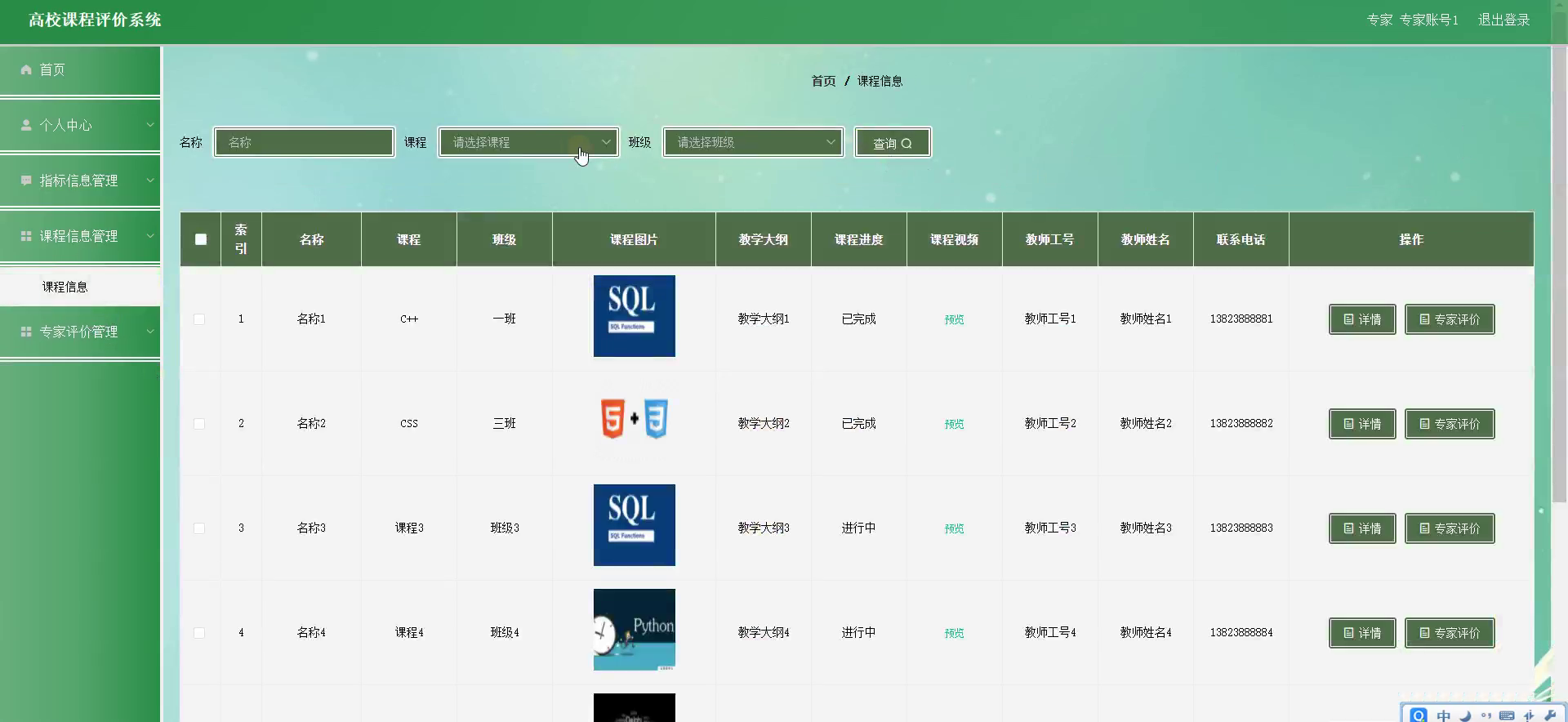The height and width of the screenshot is (722, 1568).
Task: Open the SQL course image of 名称3
Action: (635, 525)
